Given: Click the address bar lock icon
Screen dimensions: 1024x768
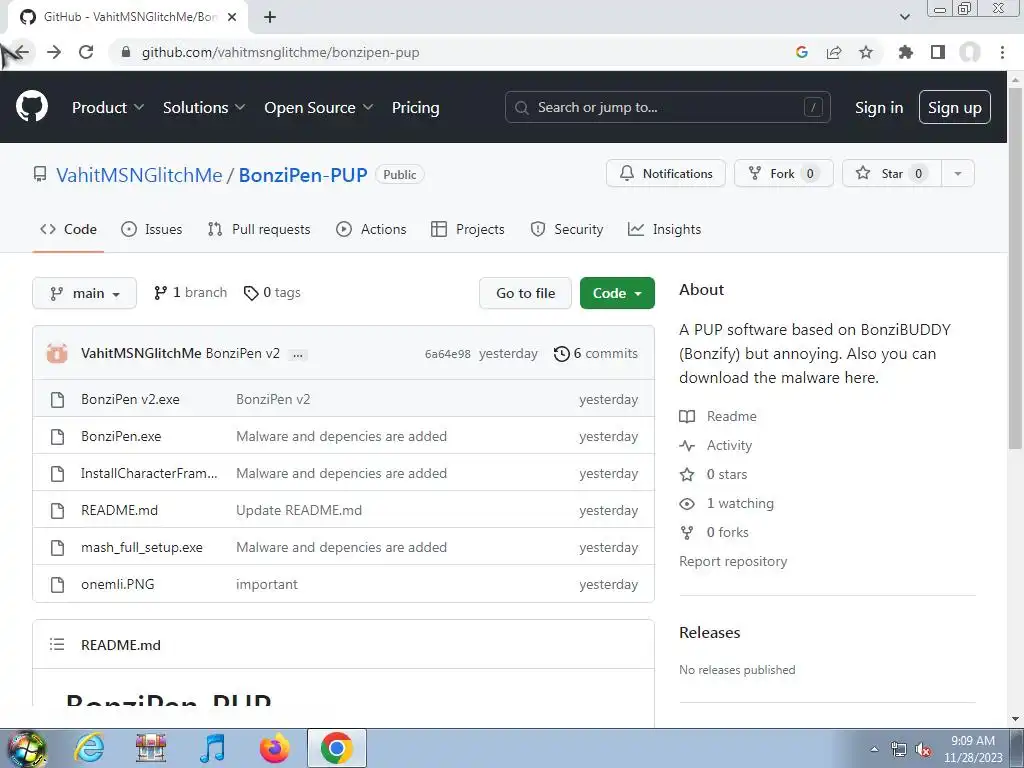Looking at the screenshot, I should point(127,52).
